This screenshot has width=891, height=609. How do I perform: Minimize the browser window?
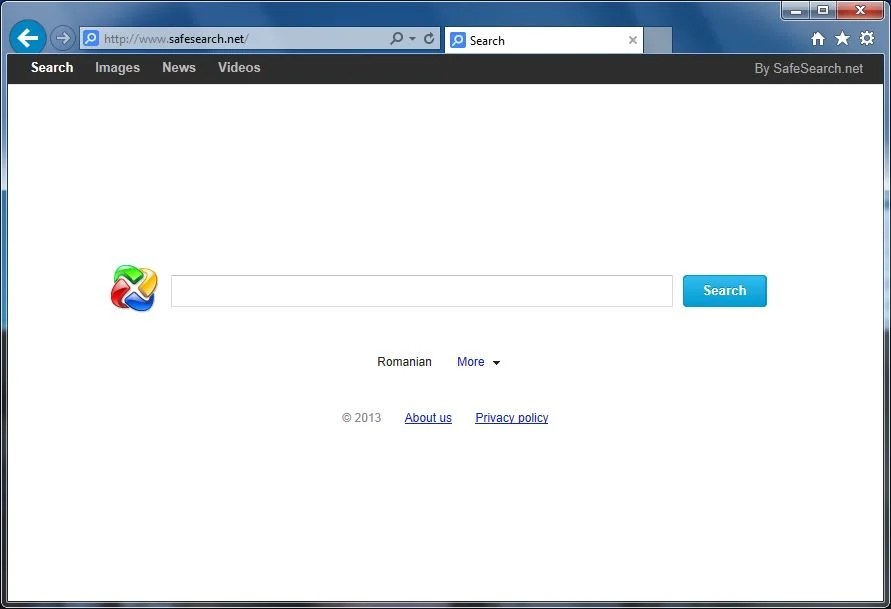click(796, 10)
